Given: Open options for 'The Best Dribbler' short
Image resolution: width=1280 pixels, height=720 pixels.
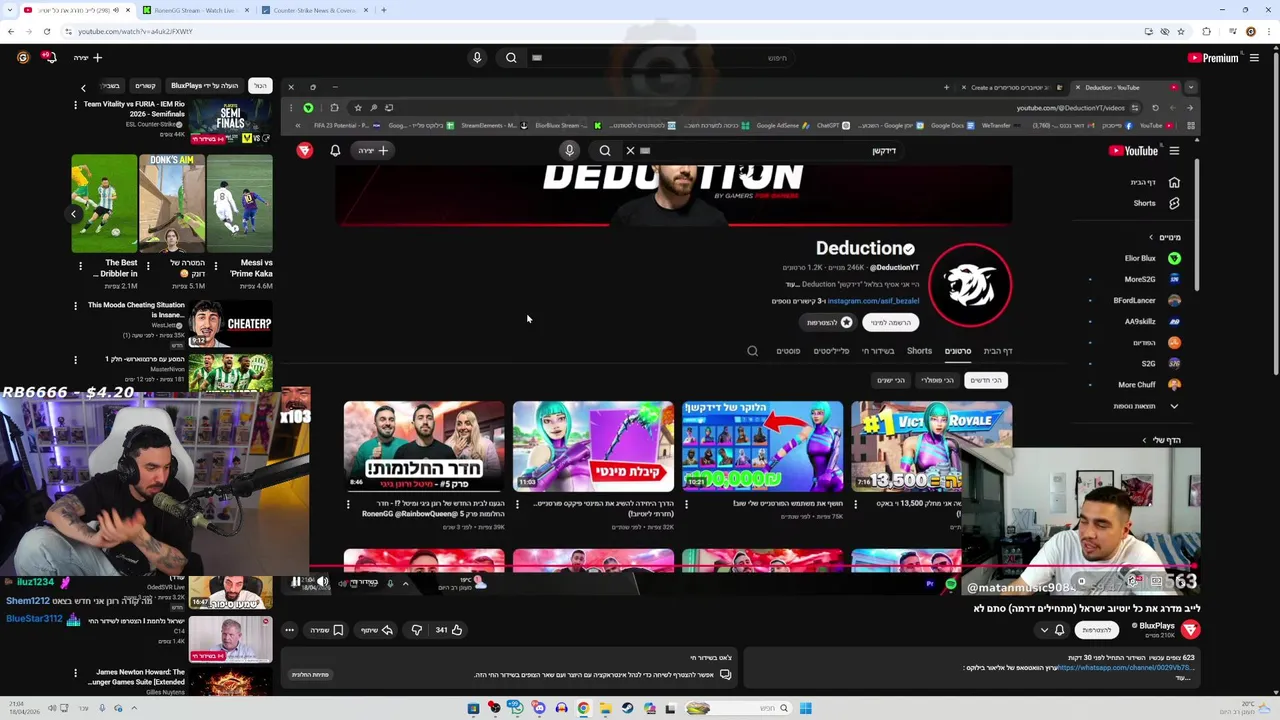Looking at the screenshot, I should pyautogui.click(x=80, y=266).
